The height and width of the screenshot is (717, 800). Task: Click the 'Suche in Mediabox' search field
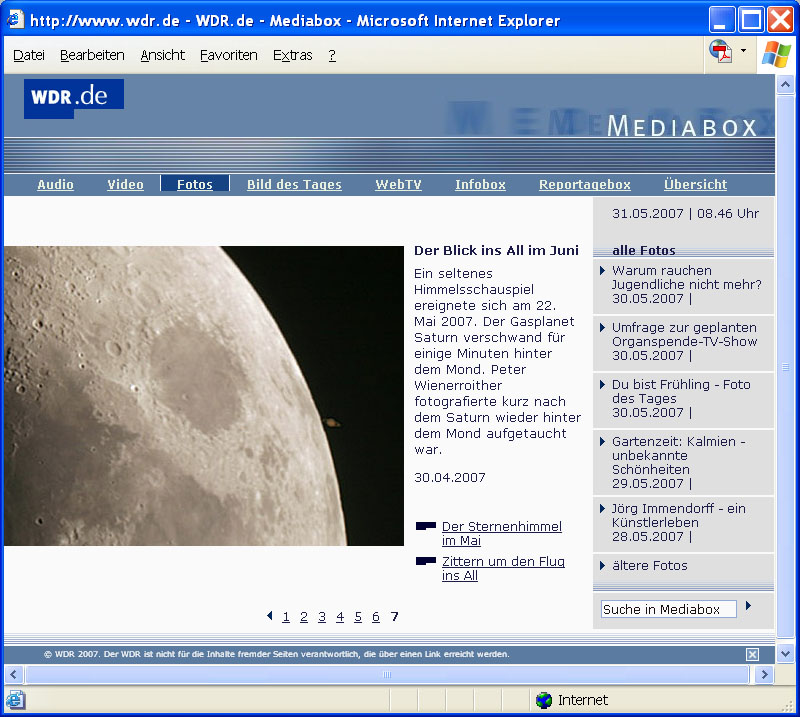pyautogui.click(x=668, y=609)
